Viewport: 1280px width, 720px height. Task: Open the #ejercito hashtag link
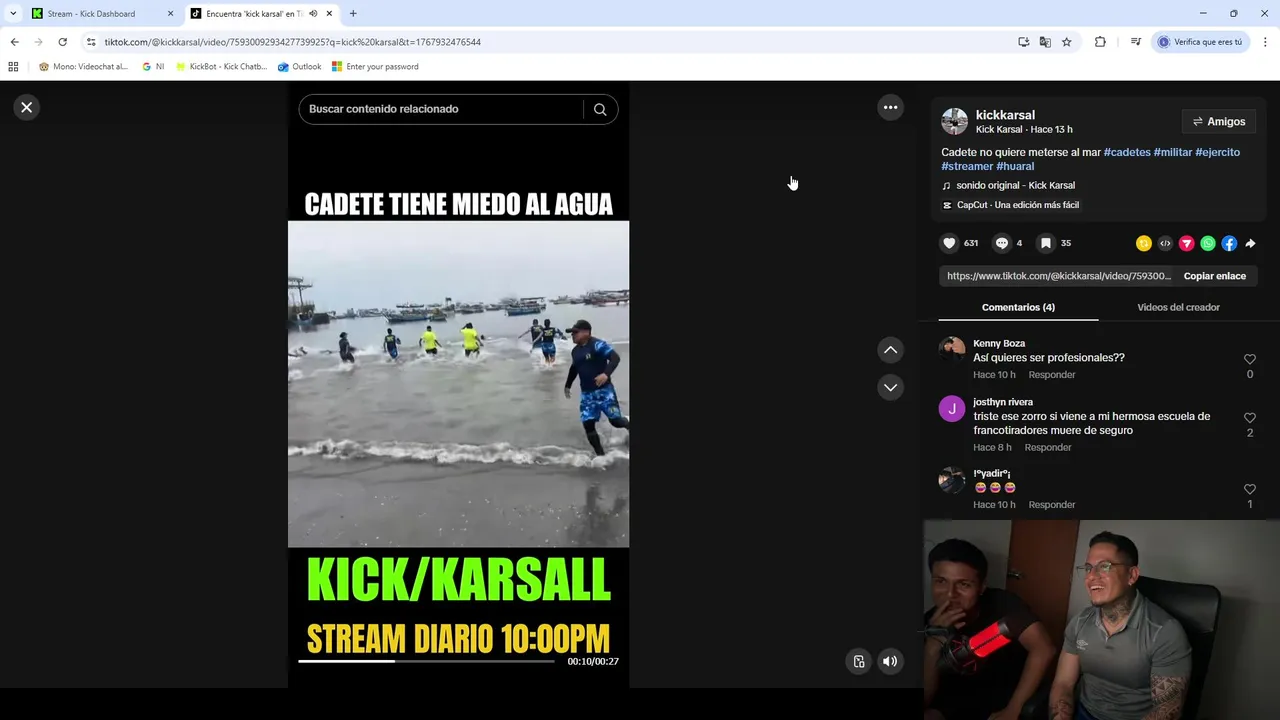1217,152
